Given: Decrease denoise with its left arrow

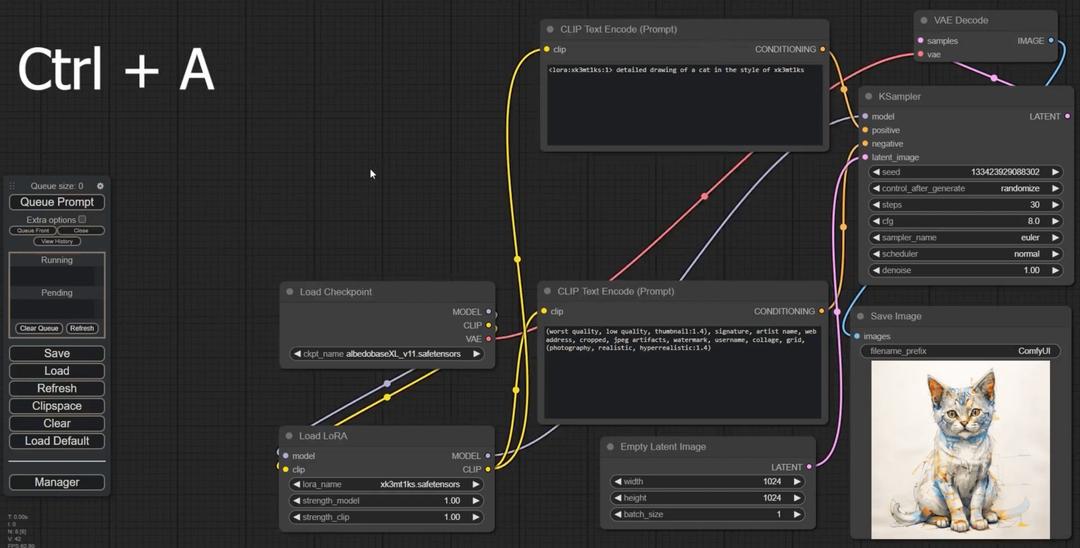Looking at the screenshot, I should pyautogui.click(x=876, y=271).
